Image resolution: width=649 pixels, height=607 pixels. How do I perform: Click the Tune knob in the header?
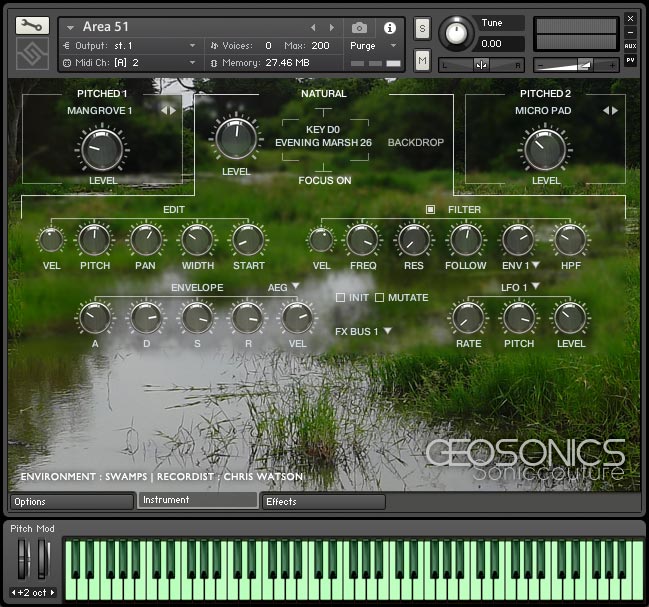coord(456,32)
